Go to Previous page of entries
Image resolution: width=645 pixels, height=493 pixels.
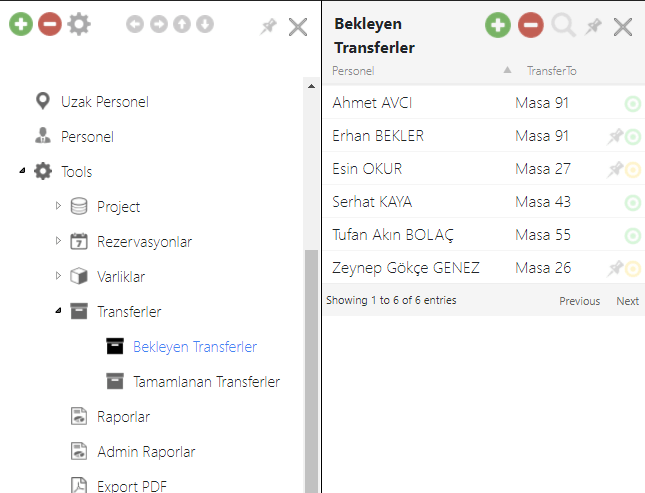(x=579, y=301)
